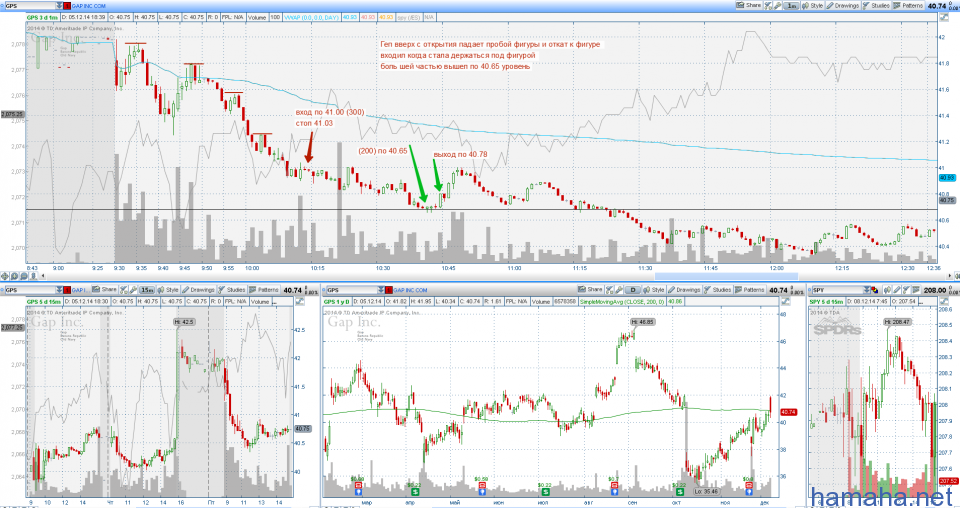
Task: Click scroll left arrow under top chart
Action: pyautogui.click(x=43, y=276)
